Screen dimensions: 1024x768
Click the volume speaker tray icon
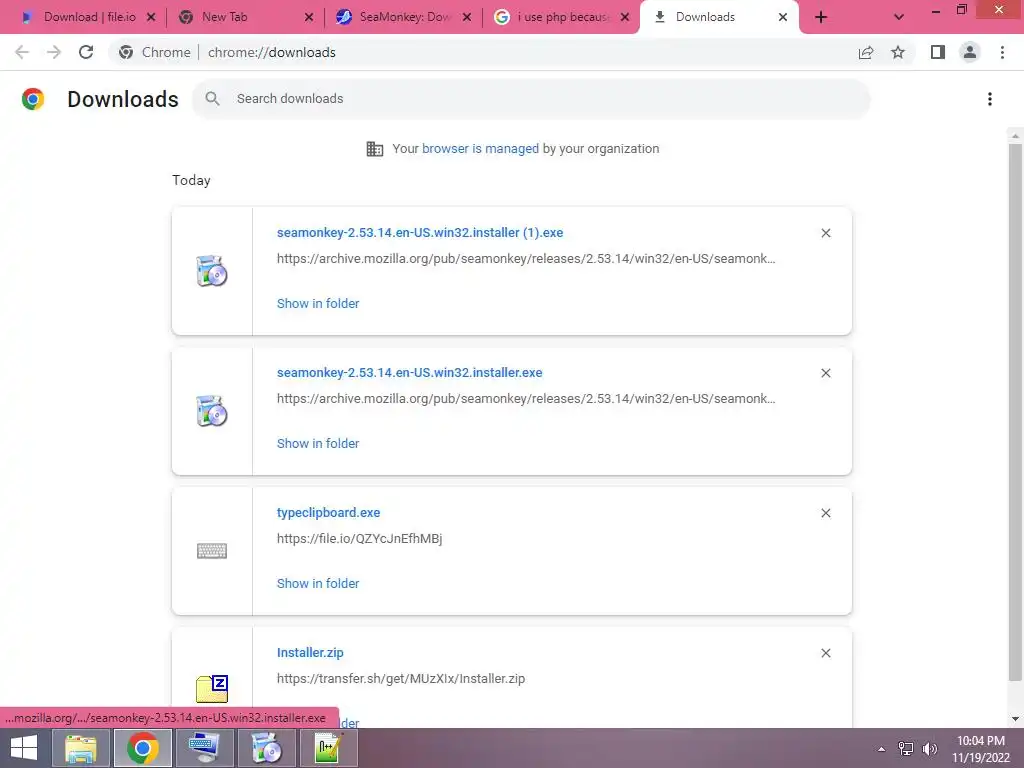click(929, 749)
